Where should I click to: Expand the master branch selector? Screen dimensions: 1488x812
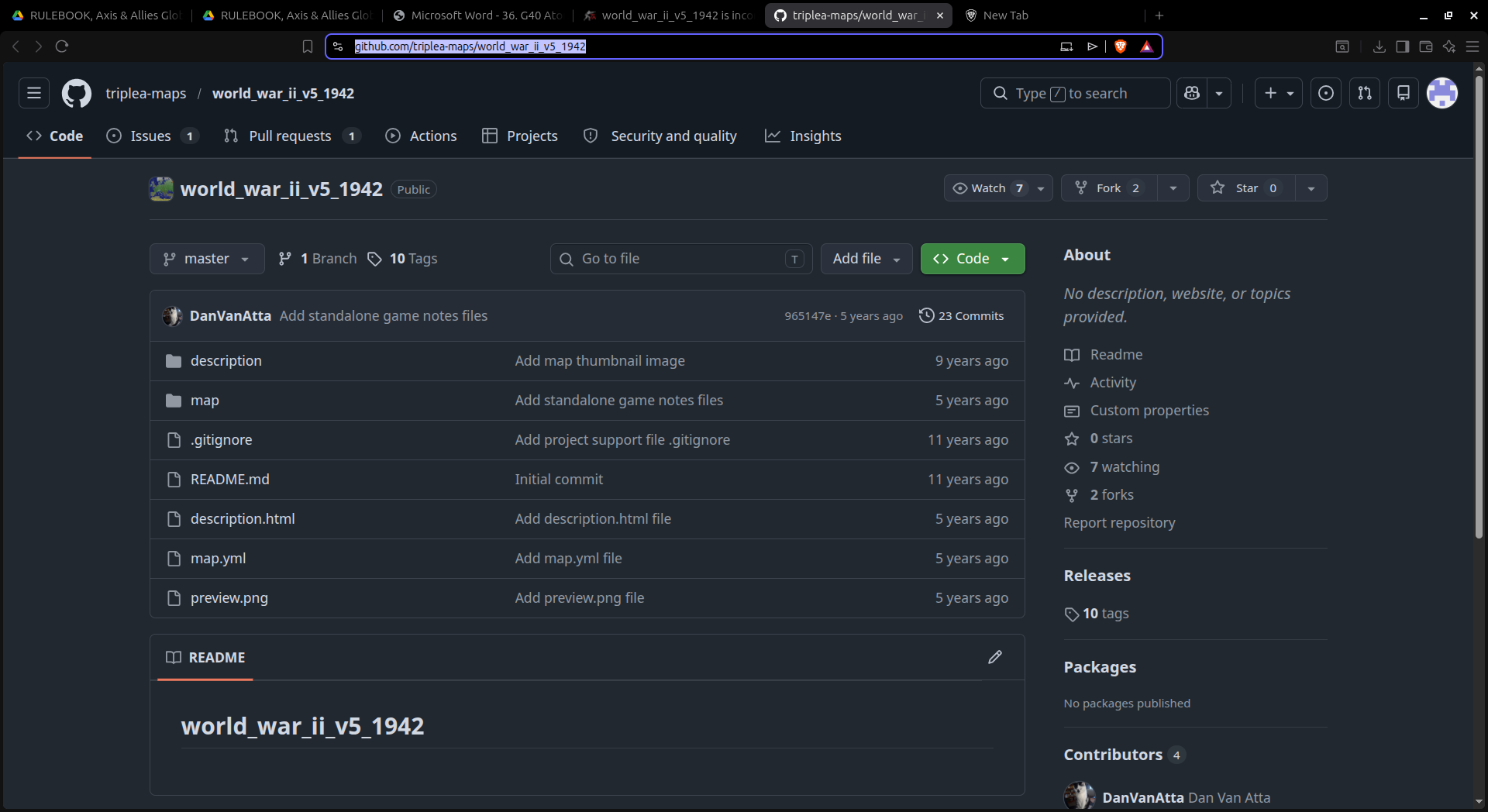[207, 259]
